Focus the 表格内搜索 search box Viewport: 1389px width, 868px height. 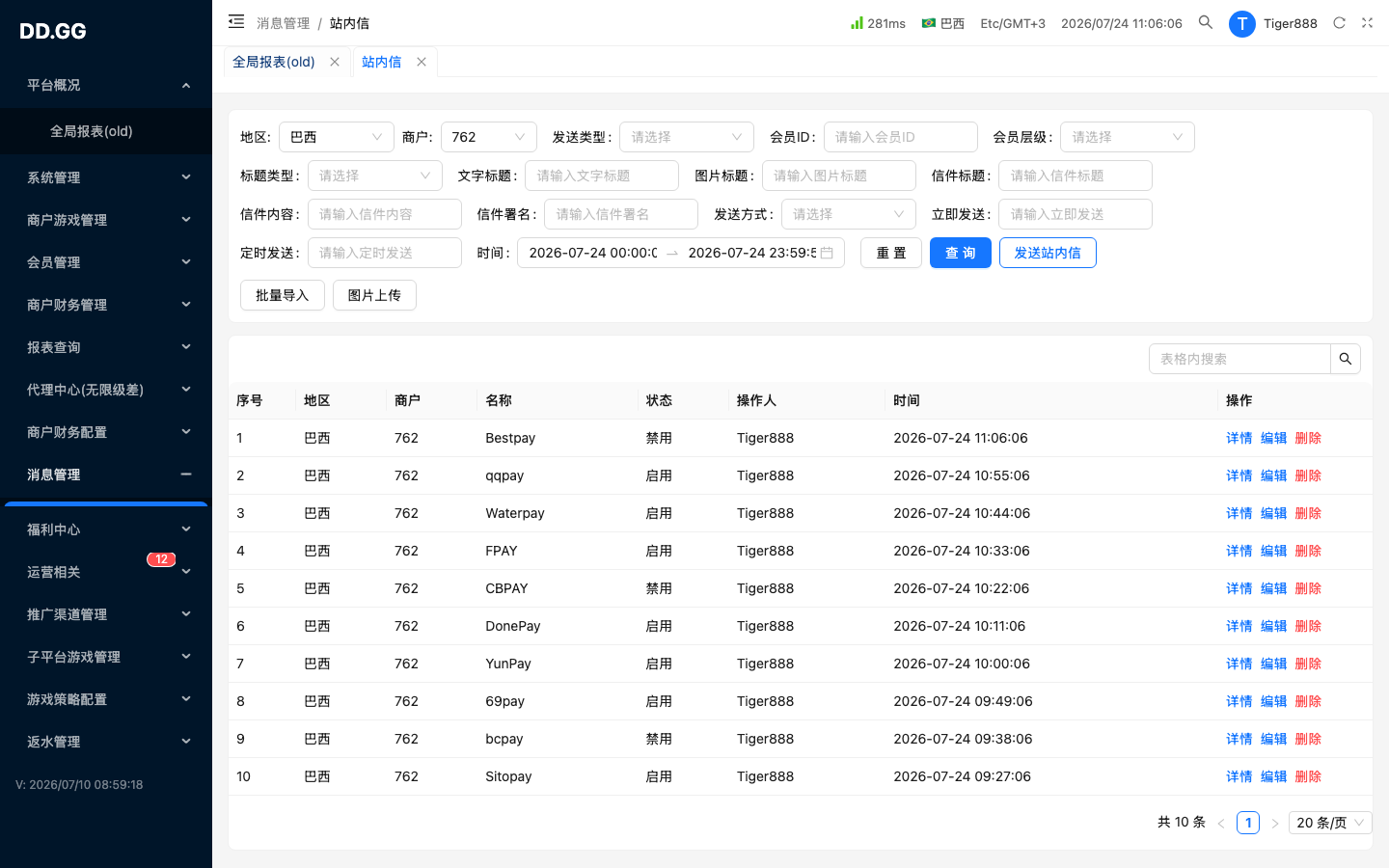tap(1239, 359)
